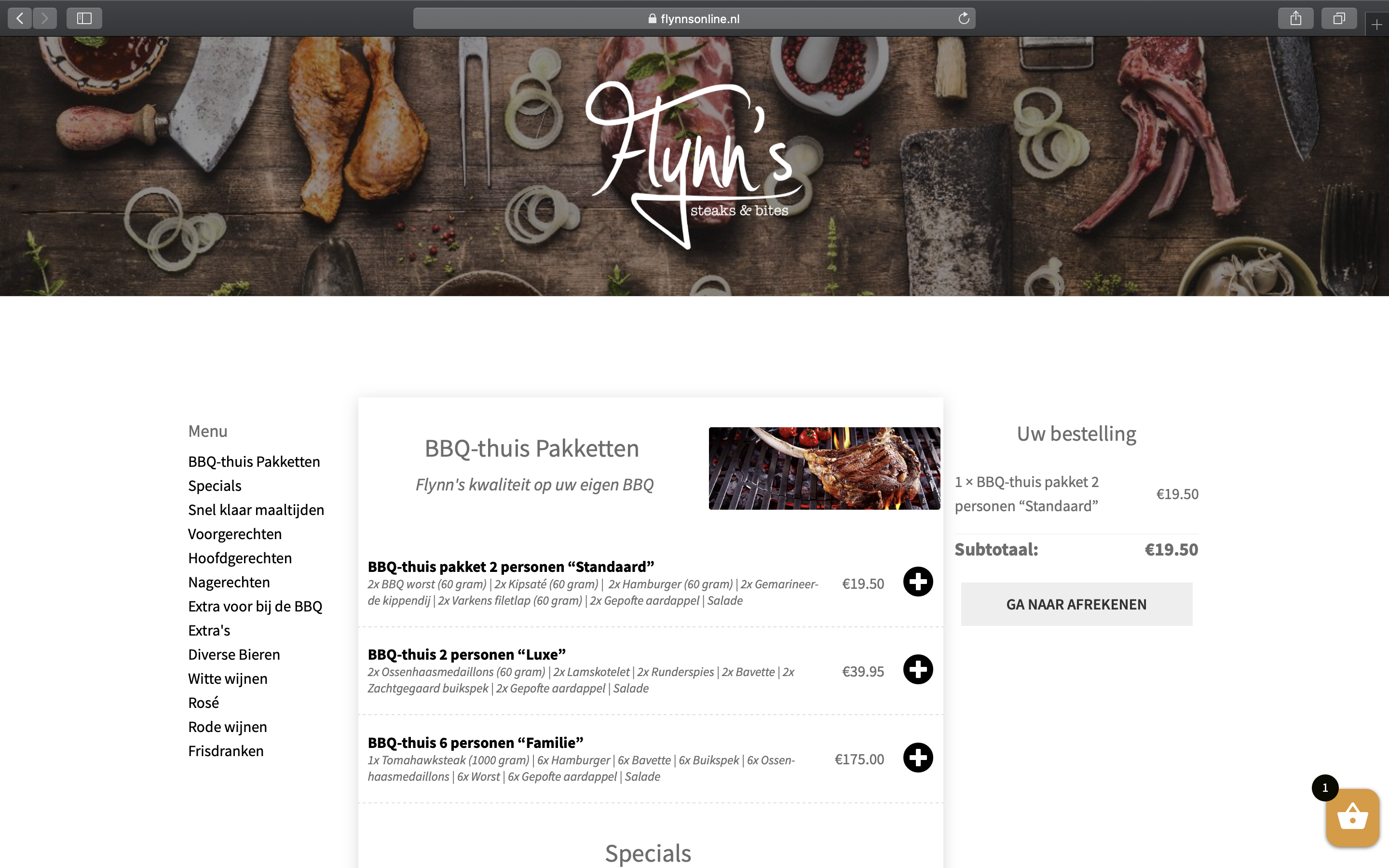The width and height of the screenshot is (1389, 868).
Task: Open a new tab with plus
Action: click(1376, 25)
